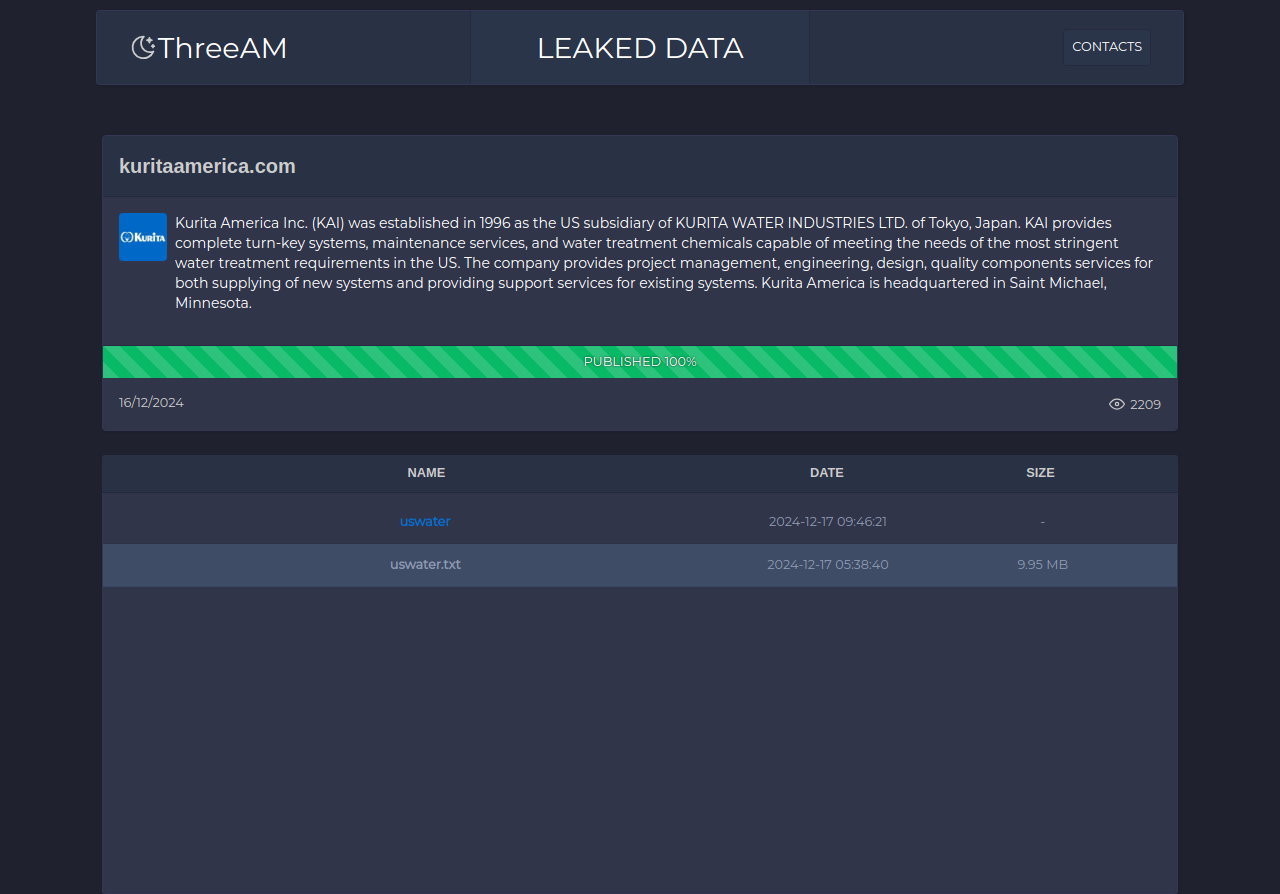
Task: Click the 16/12/2024 publication date
Action: click(x=151, y=402)
